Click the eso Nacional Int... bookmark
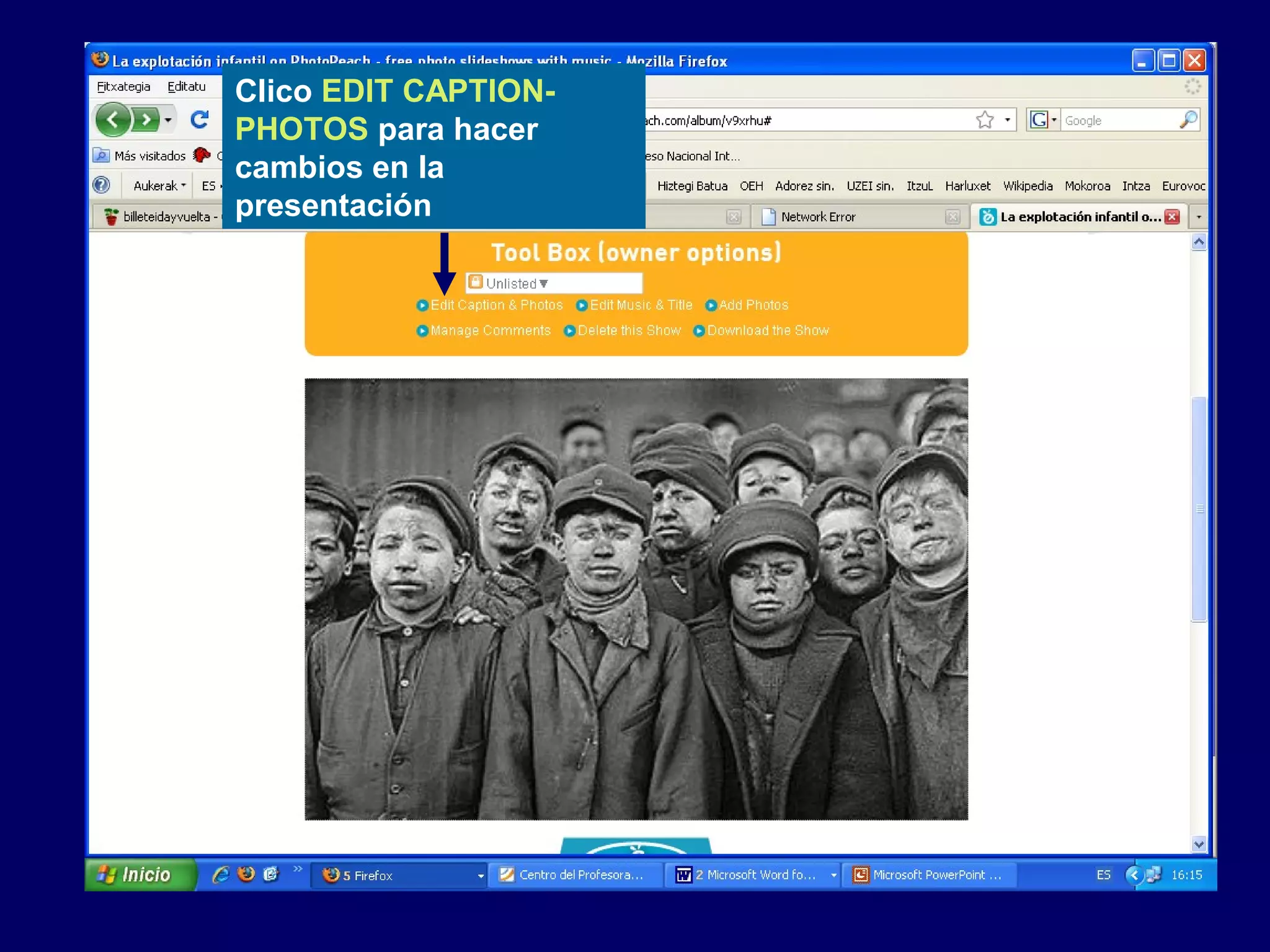This screenshot has width=1270, height=952. coord(693,156)
